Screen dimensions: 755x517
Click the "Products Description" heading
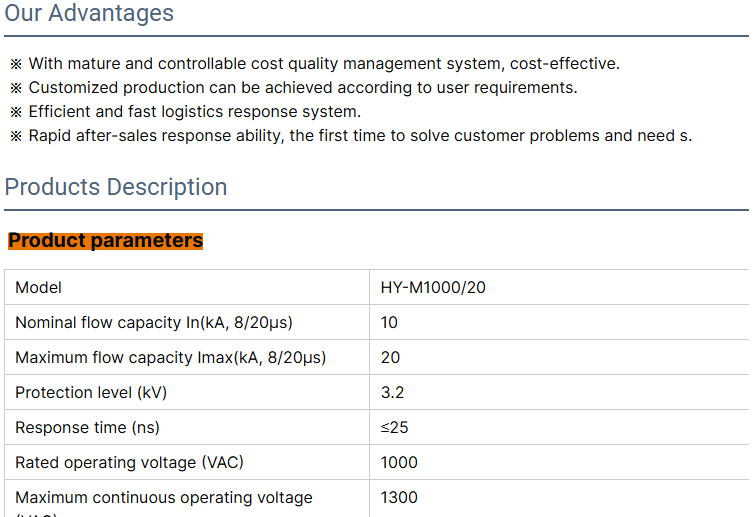coord(116,187)
